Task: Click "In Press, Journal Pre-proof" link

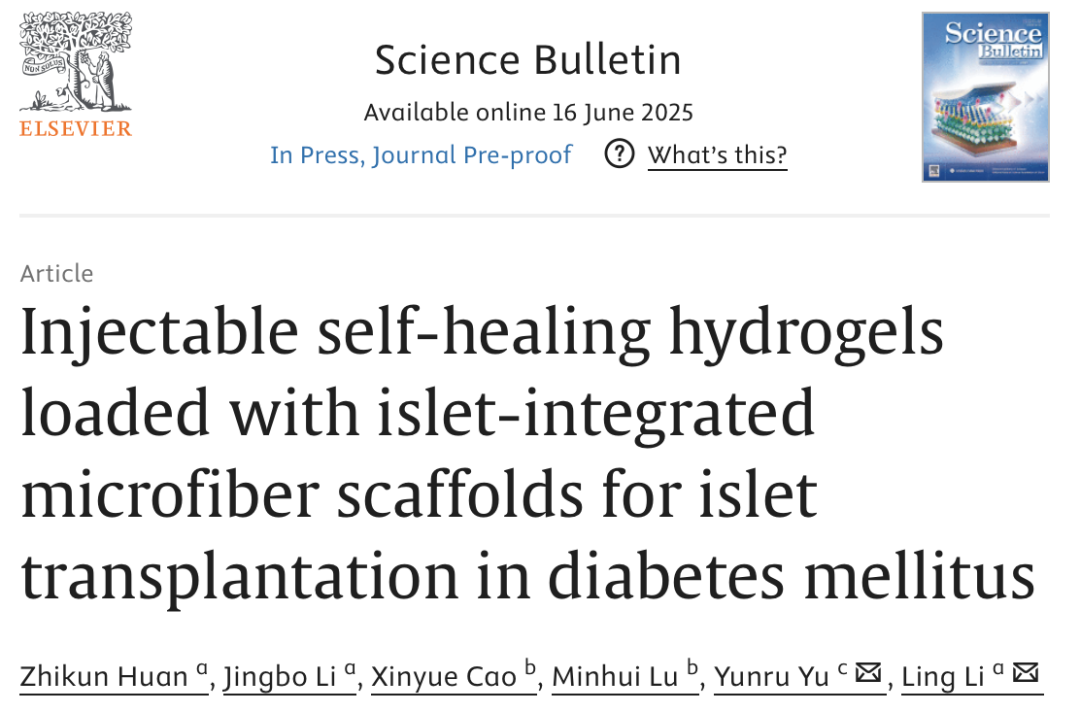Action: click(421, 155)
